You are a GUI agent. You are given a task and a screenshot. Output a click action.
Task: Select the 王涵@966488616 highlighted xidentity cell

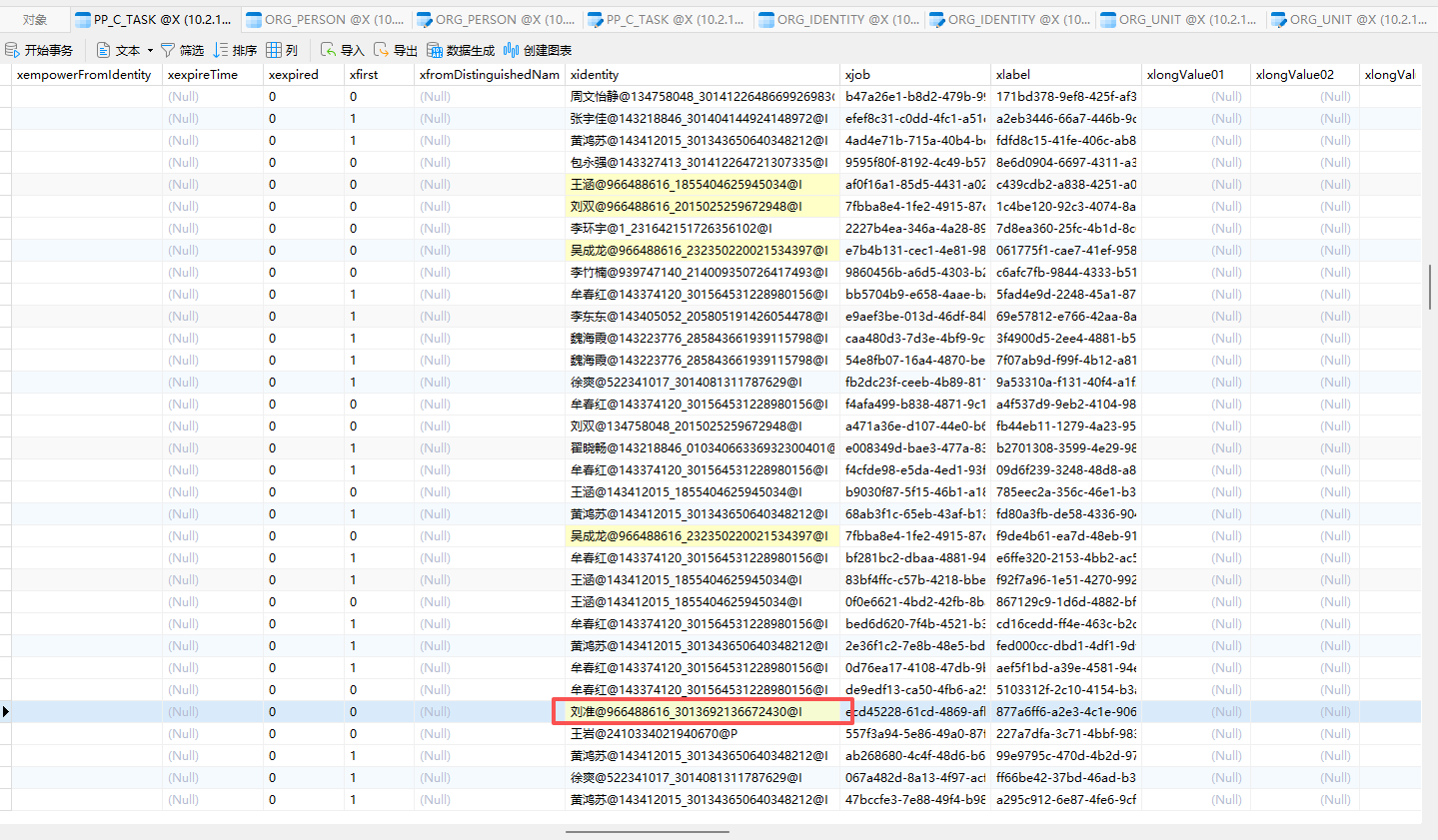click(x=703, y=185)
